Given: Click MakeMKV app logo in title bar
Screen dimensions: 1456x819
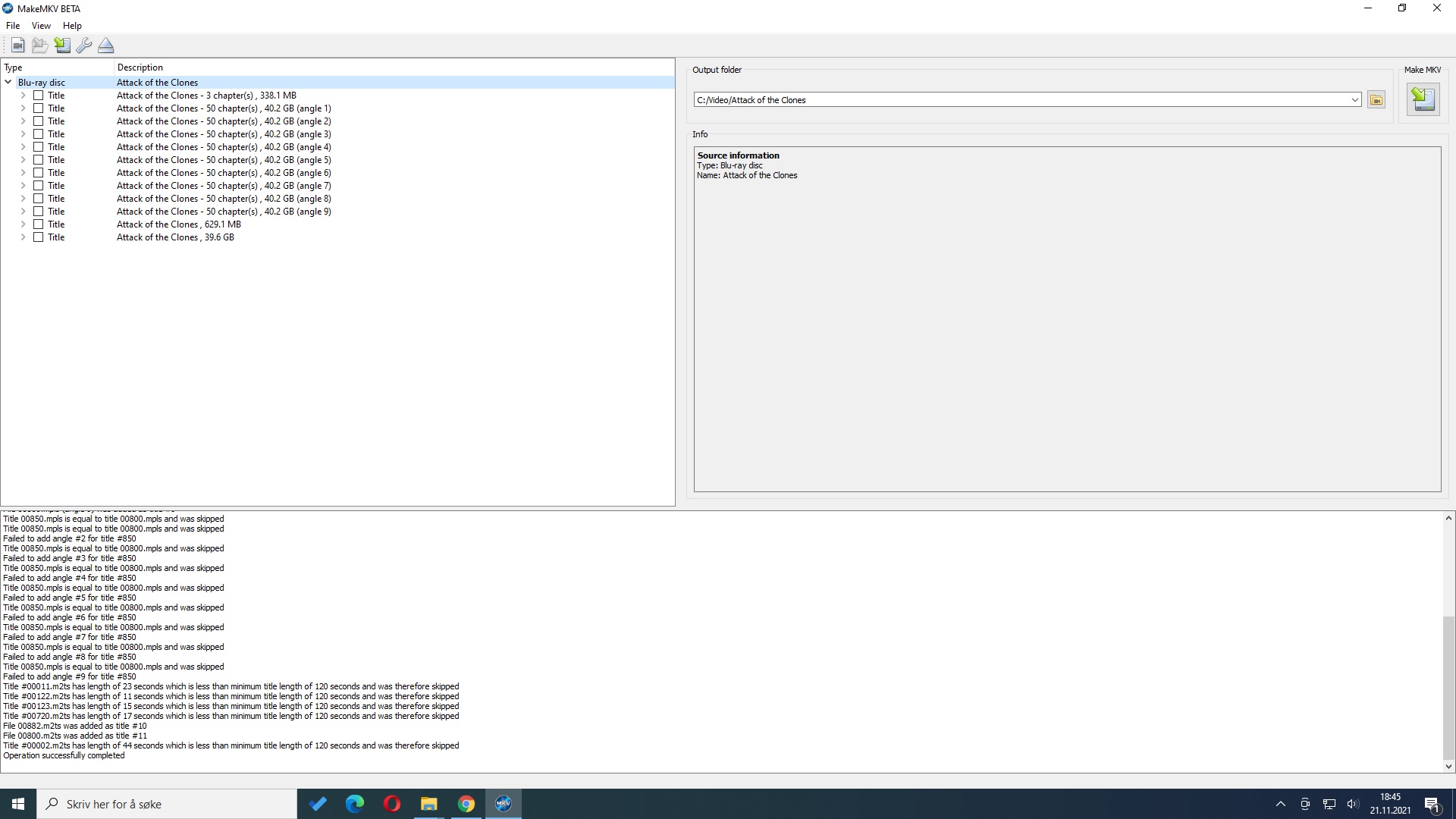Looking at the screenshot, I should point(8,8).
